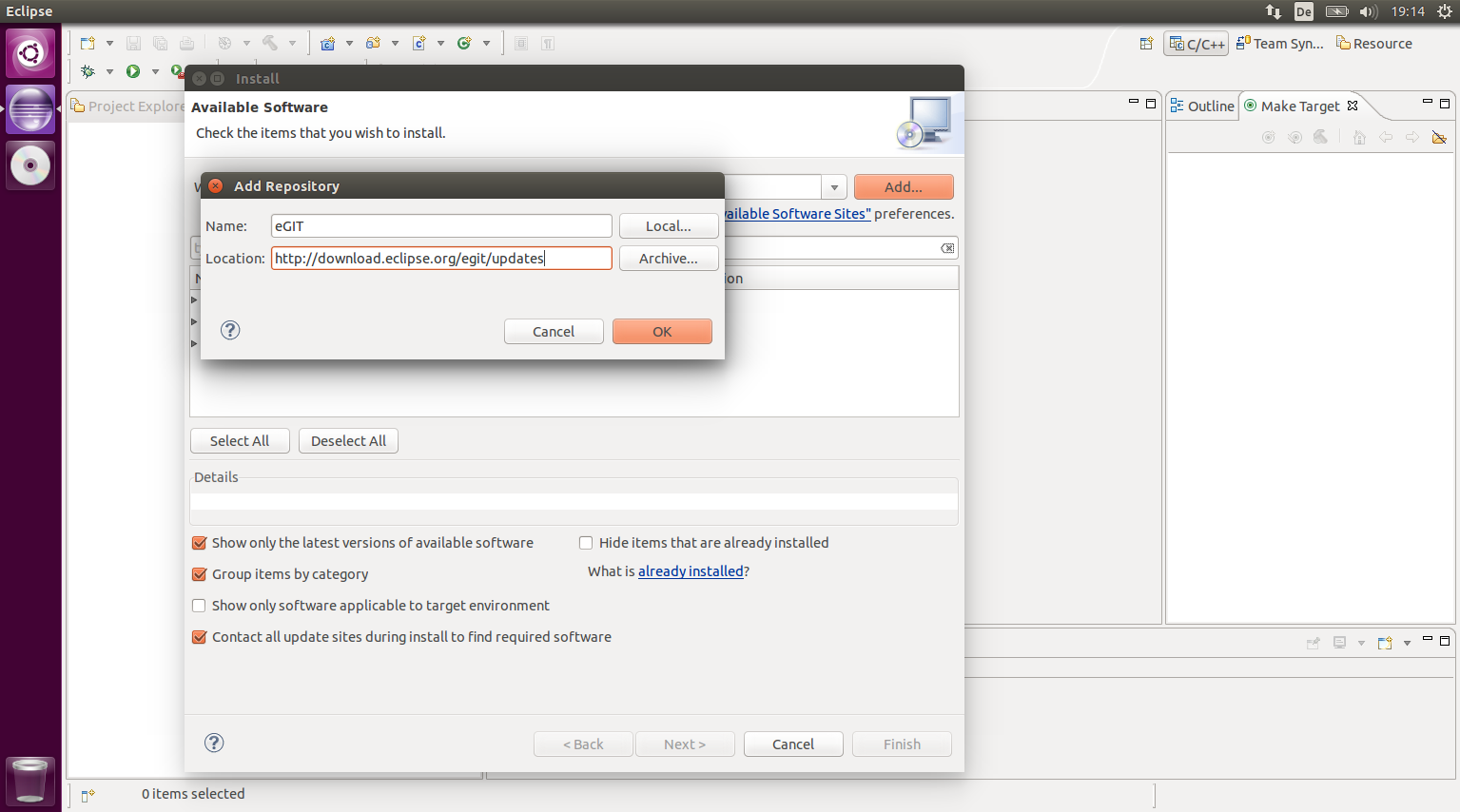The height and width of the screenshot is (812, 1460).
Task: Click the New C/C++ Project icon
Action: click(327, 43)
